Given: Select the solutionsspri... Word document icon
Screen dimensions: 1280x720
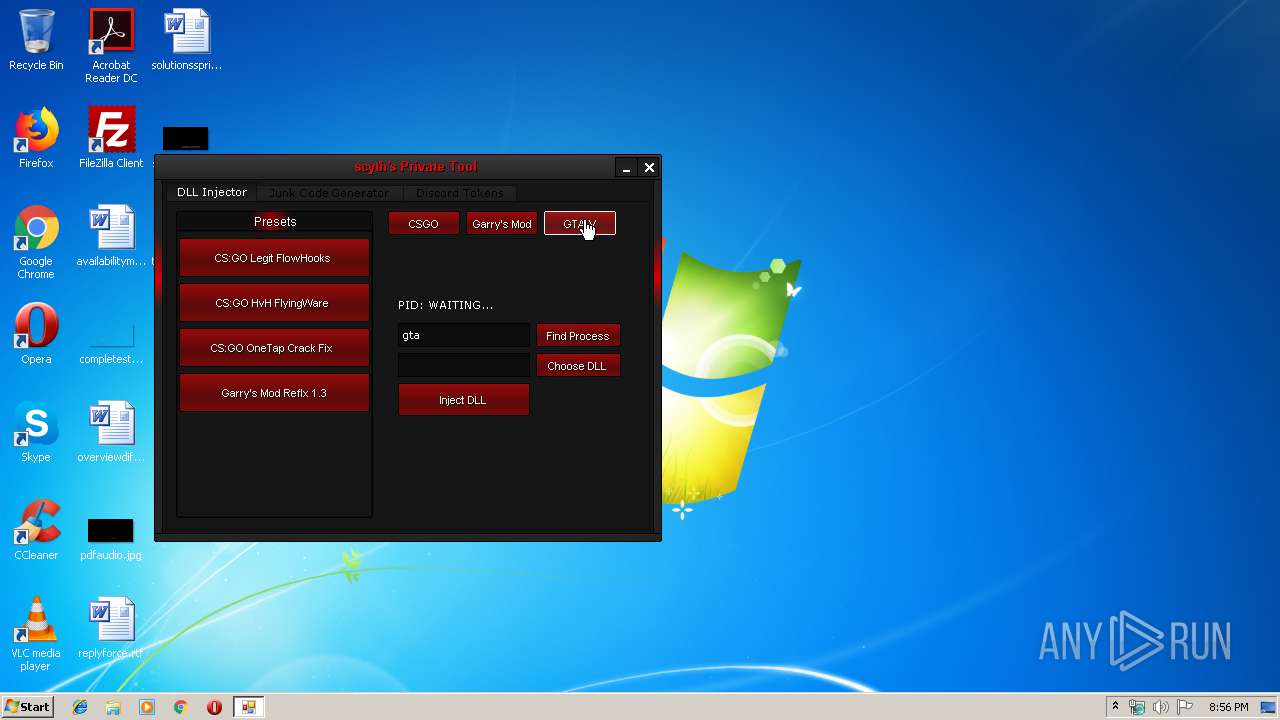Looking at the screenshot, I should coord(187,41).
